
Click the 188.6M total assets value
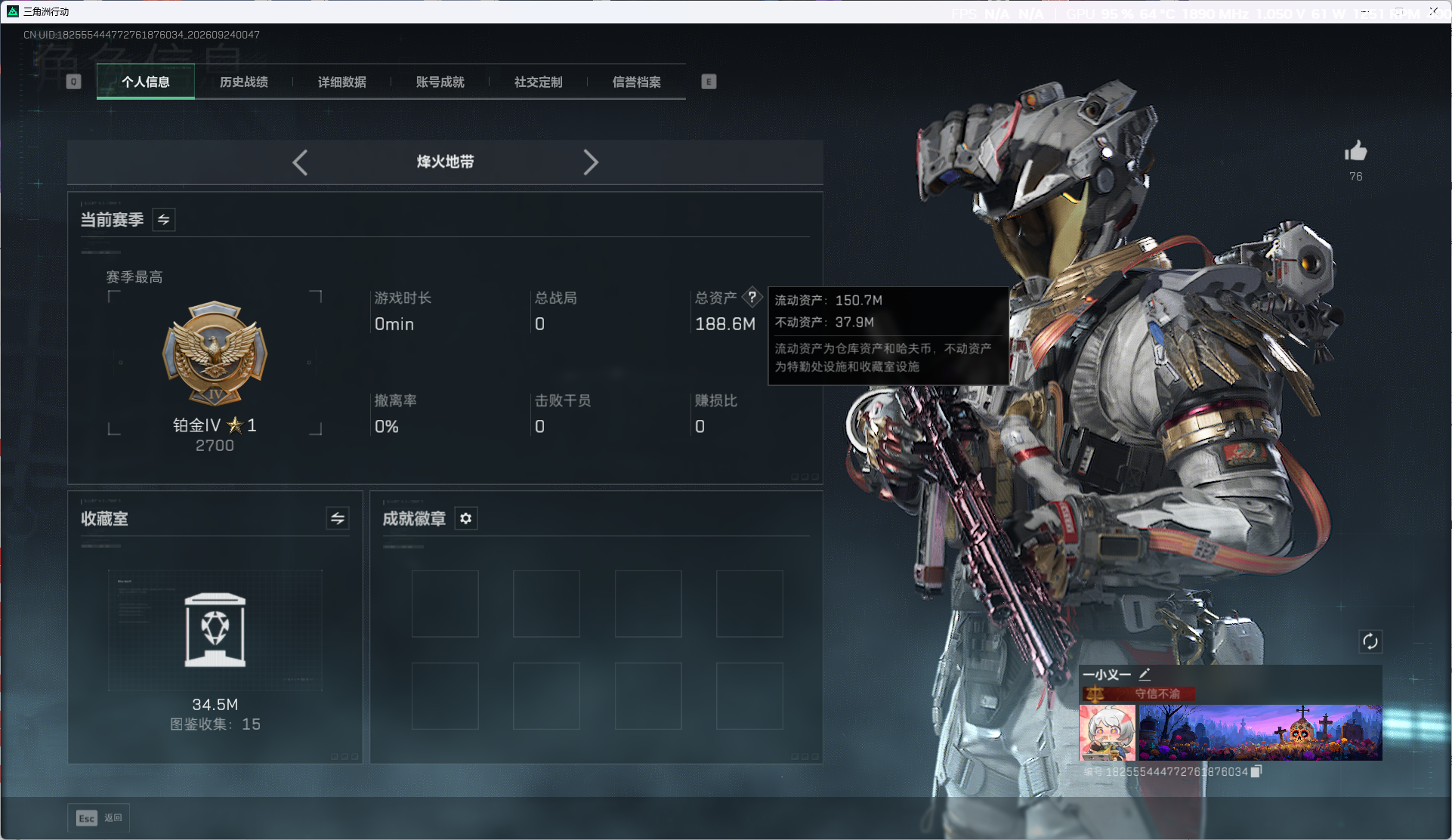[x=725, y=324]
